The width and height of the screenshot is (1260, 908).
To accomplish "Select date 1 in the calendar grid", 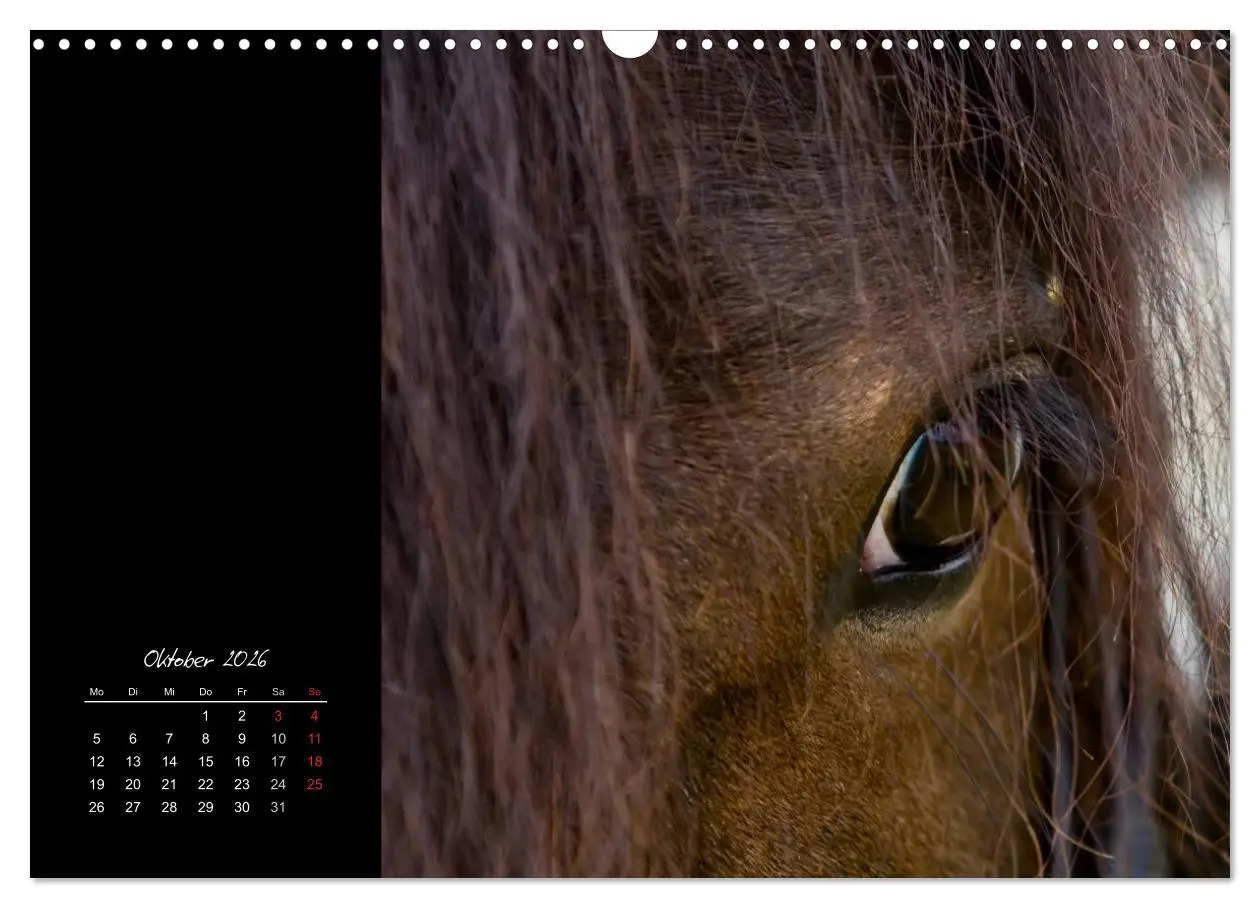I will coord(206,716).
